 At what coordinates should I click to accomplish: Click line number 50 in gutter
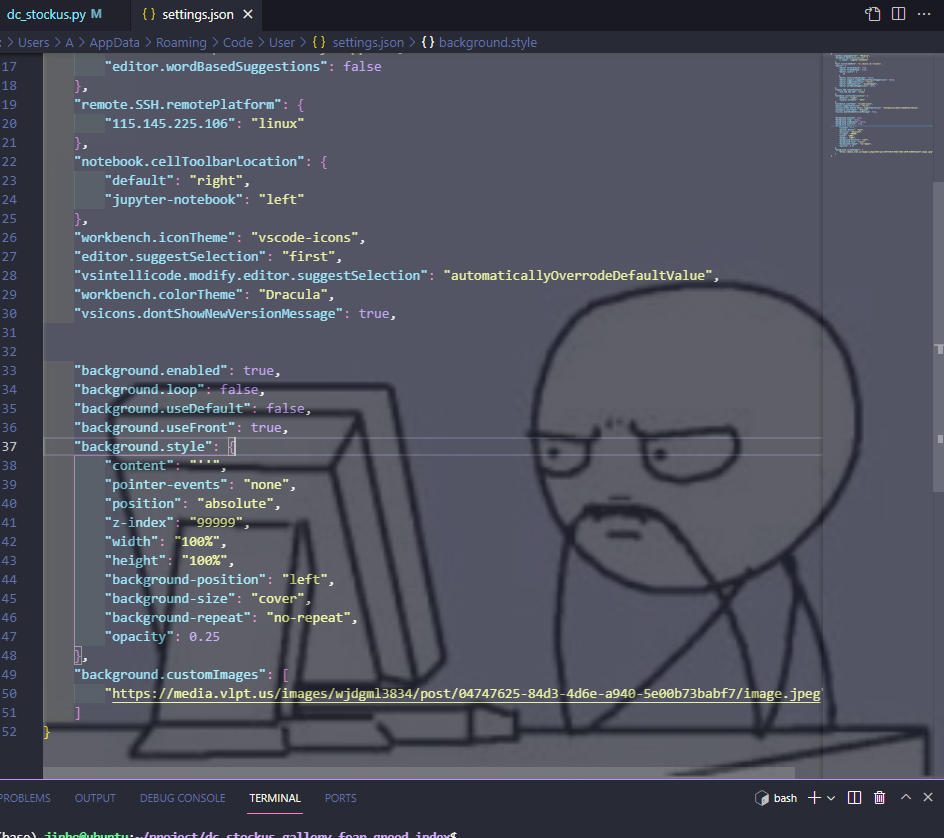pos(10,694)
